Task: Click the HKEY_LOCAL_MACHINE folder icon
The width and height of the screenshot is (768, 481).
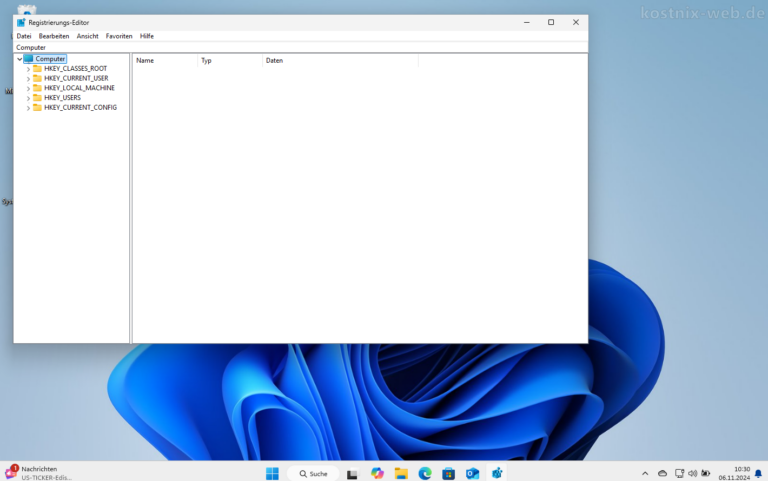Action: (37, 88)
